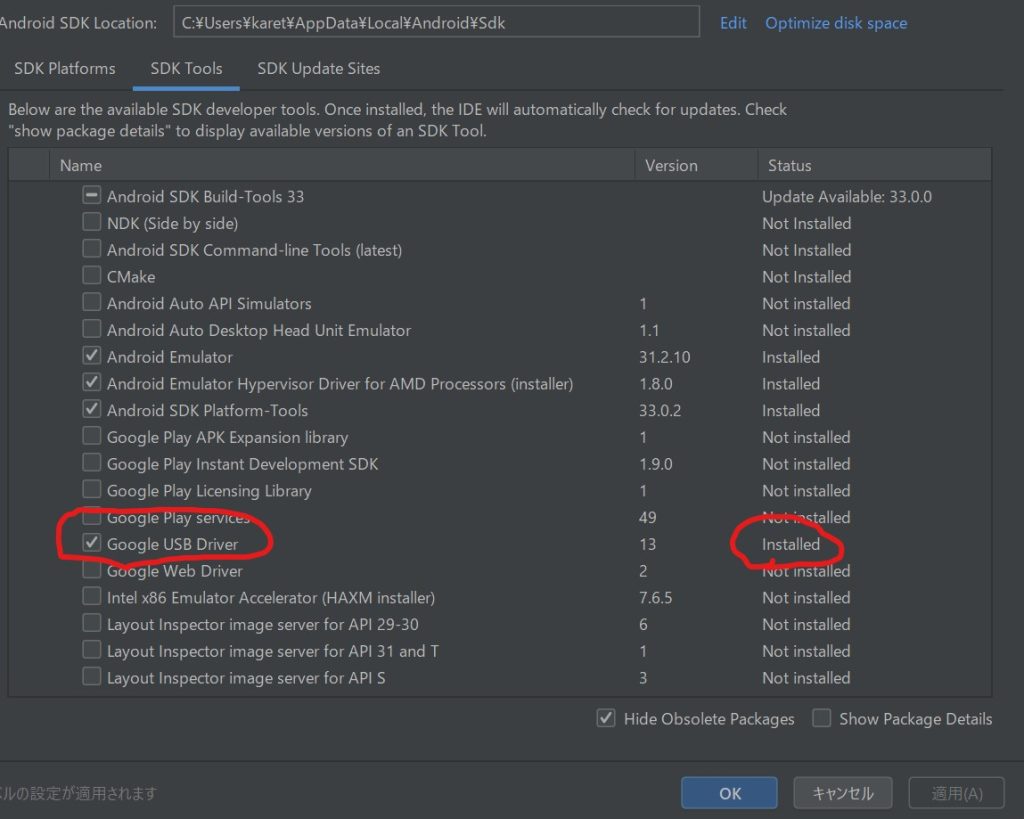Check Google Play Licensing Library box
Image resolution: width=1024 pixels, height=819 pixels.
[x=91, y=490]
